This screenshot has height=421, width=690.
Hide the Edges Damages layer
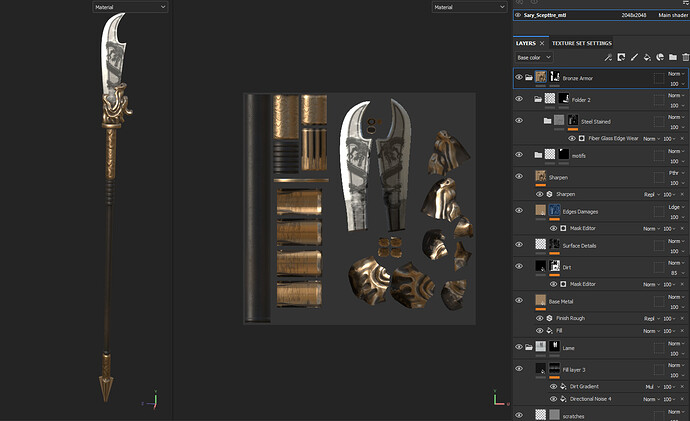(x=519, y=211)
